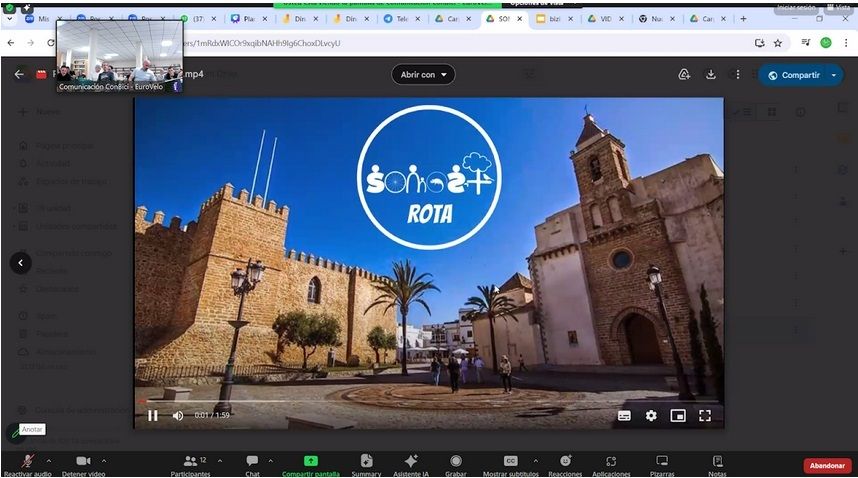The width and height of the screenshot is (858, 478).
Task: Pause the video playback
Action: point(153,416)
